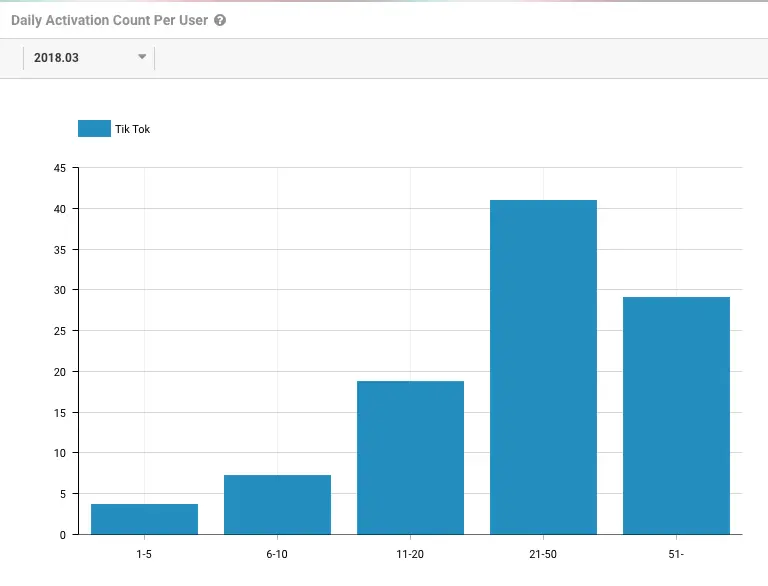Select the 51- range bar

point(676,416)
